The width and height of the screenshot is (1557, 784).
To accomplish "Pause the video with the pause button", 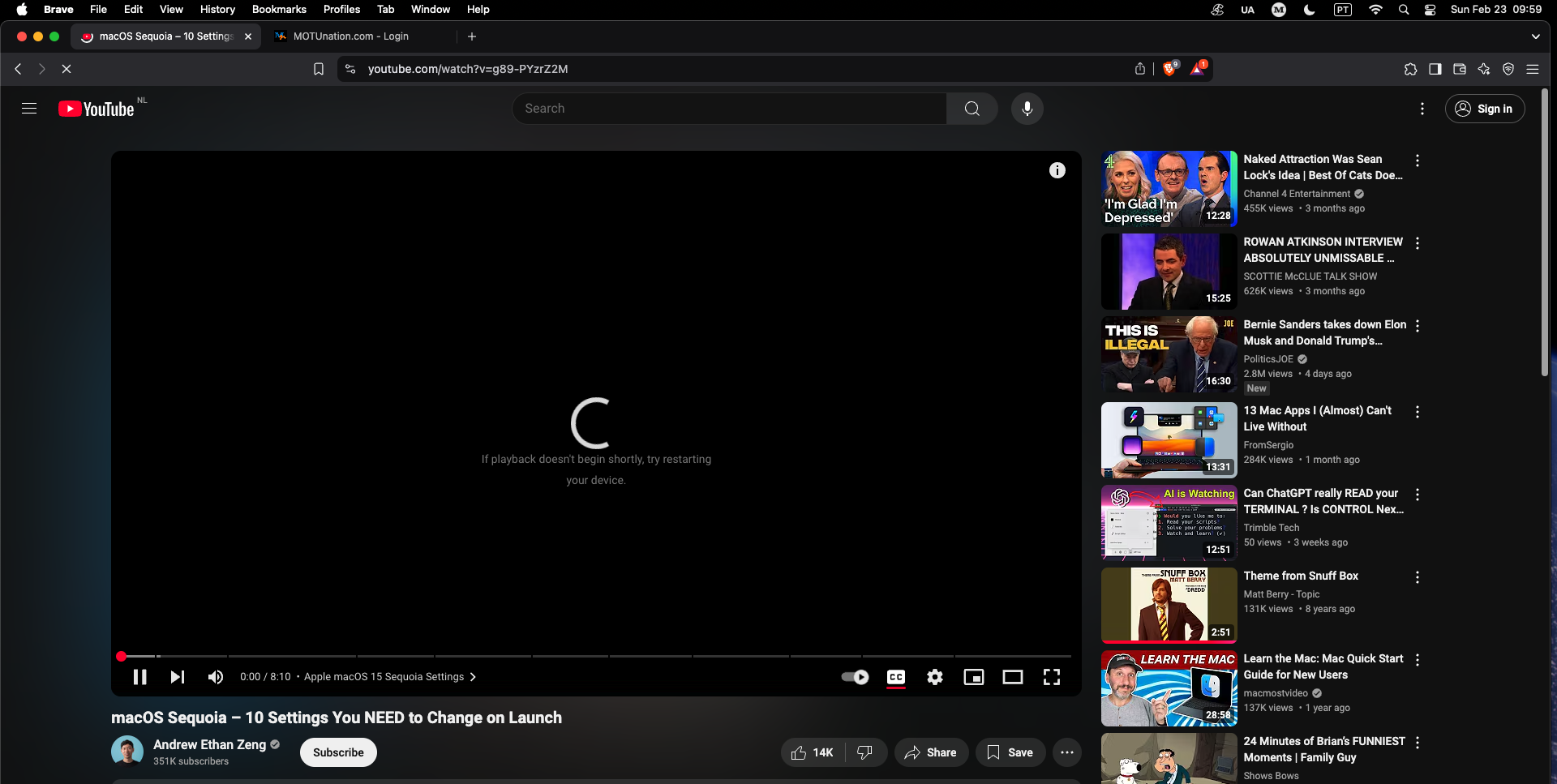I will tap(139, 677).
